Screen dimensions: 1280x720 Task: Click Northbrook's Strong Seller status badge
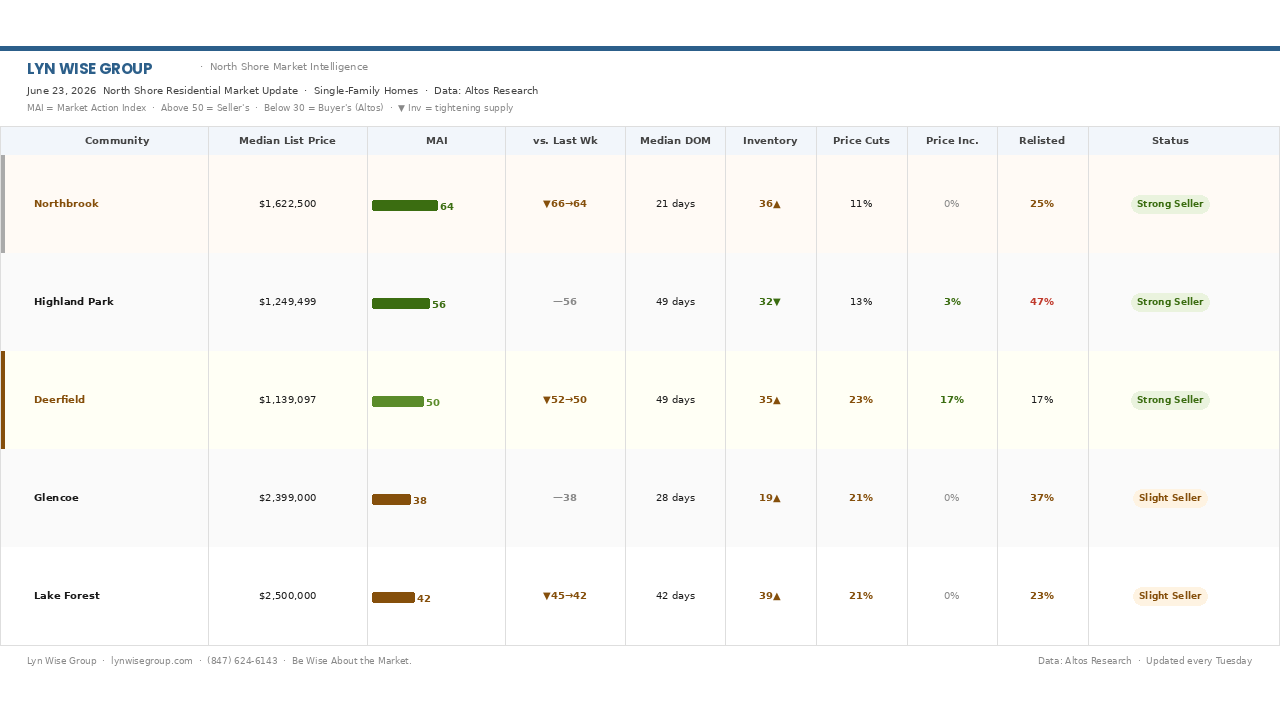point(1170,204)
